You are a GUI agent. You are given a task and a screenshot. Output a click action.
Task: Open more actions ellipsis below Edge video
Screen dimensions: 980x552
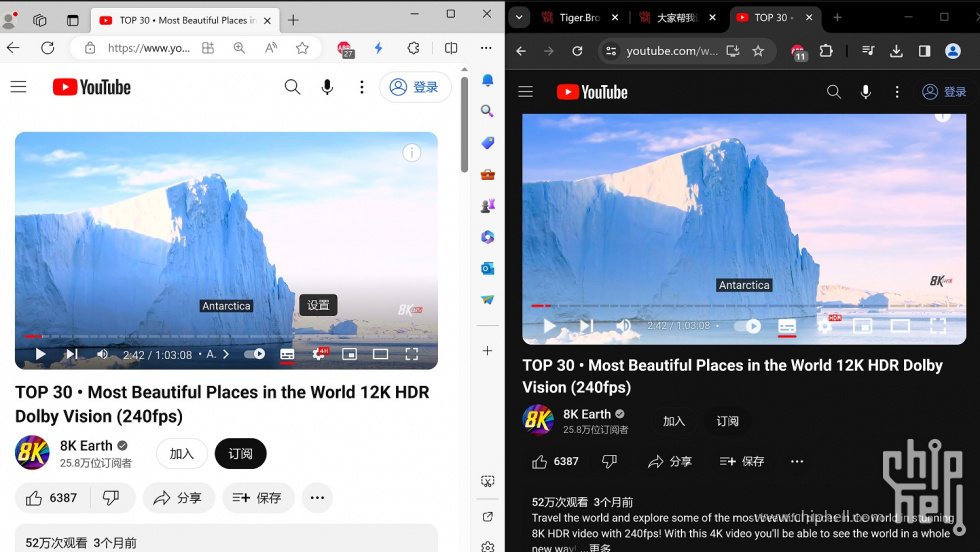pyautogui.click(x=318, y=498)
